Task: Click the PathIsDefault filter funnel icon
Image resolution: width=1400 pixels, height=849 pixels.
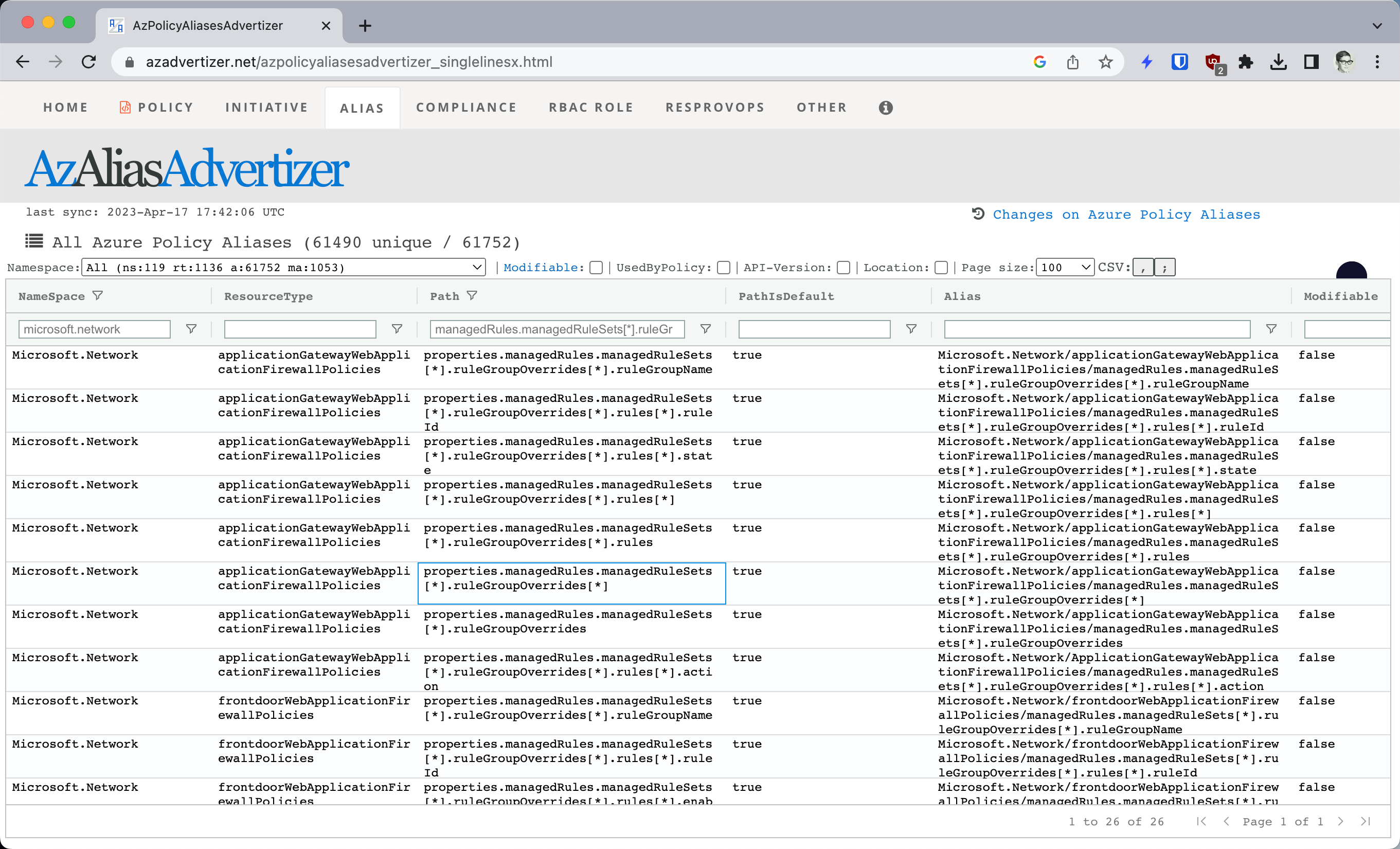Action: (911, 329)
